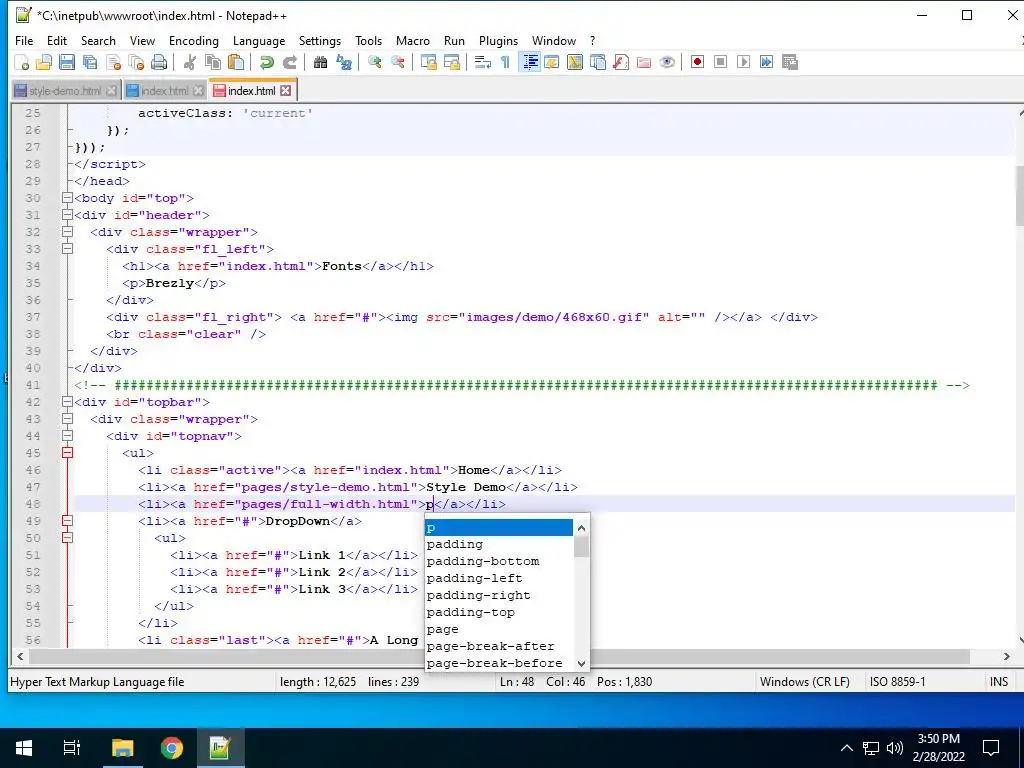Image resolution: width=1024 pixels, height=768 pixels.
Task: Choose 'padding' from autocomplete list
Action: tap(499, 544)
